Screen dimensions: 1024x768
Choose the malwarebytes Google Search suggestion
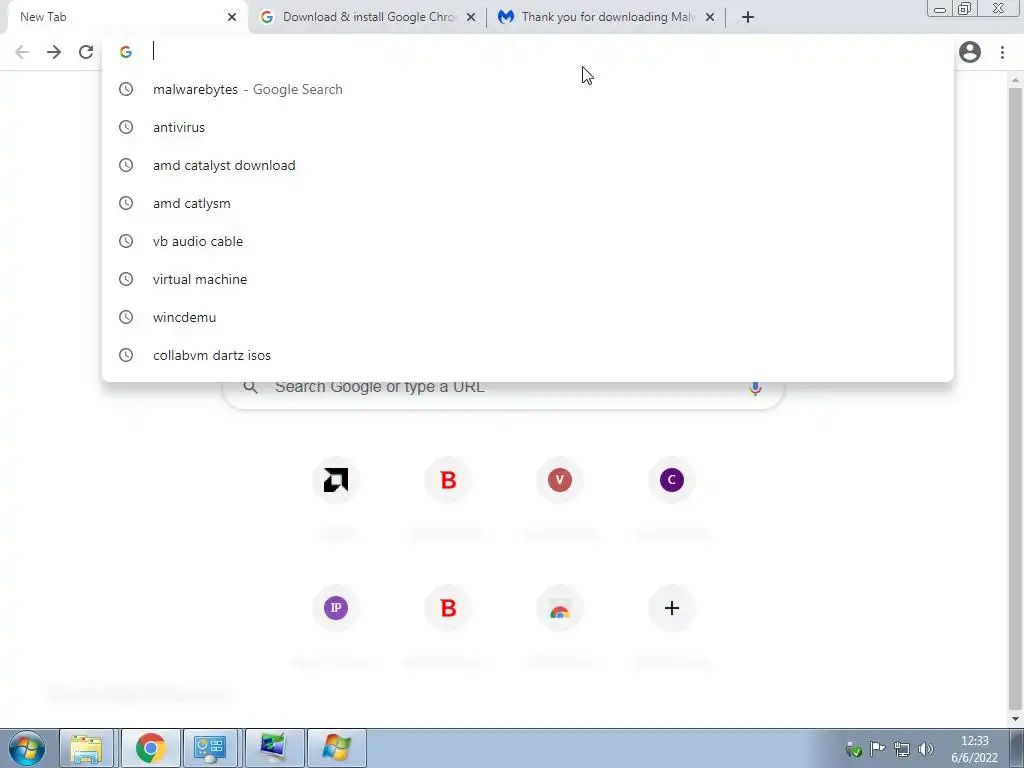click(x=528, y=89)
